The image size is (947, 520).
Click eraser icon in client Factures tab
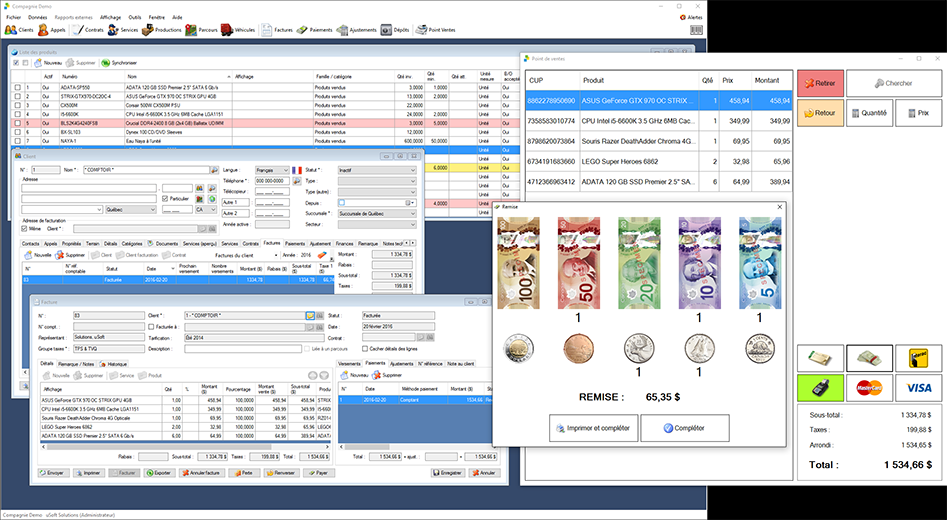tap(322, 255)
